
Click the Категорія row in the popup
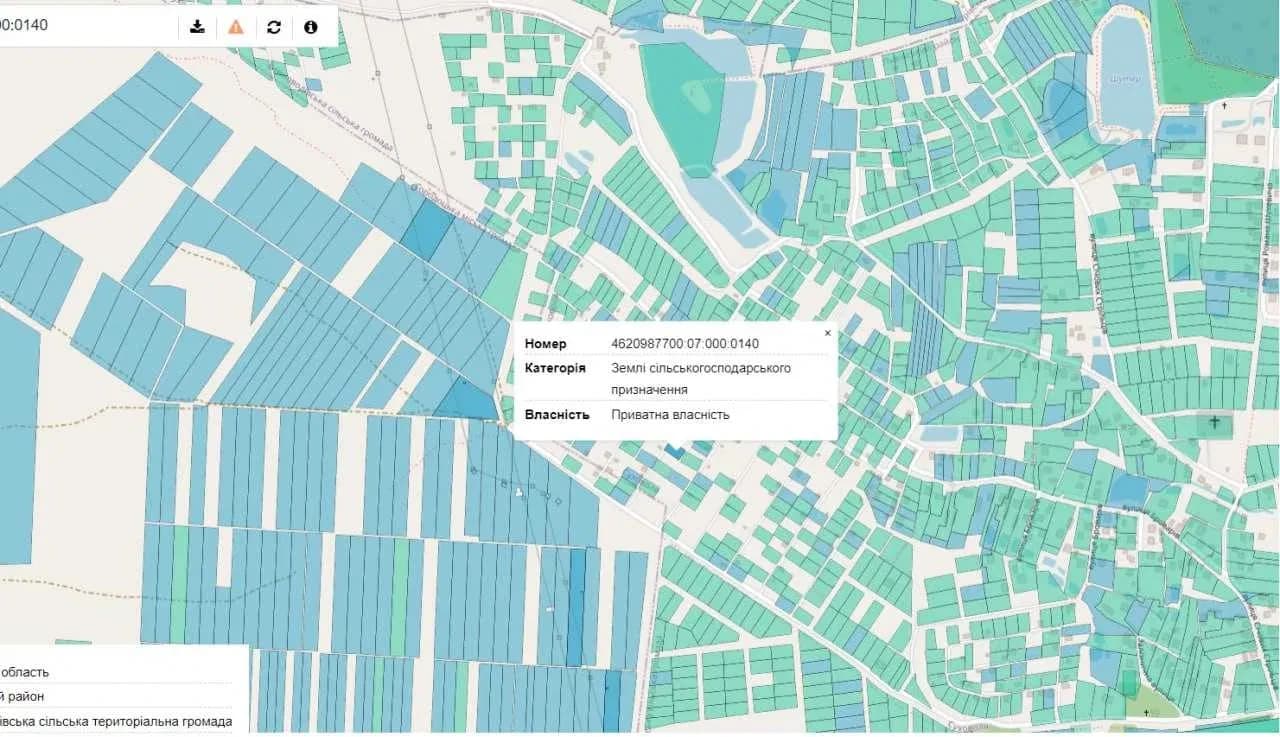pos(675,379)
